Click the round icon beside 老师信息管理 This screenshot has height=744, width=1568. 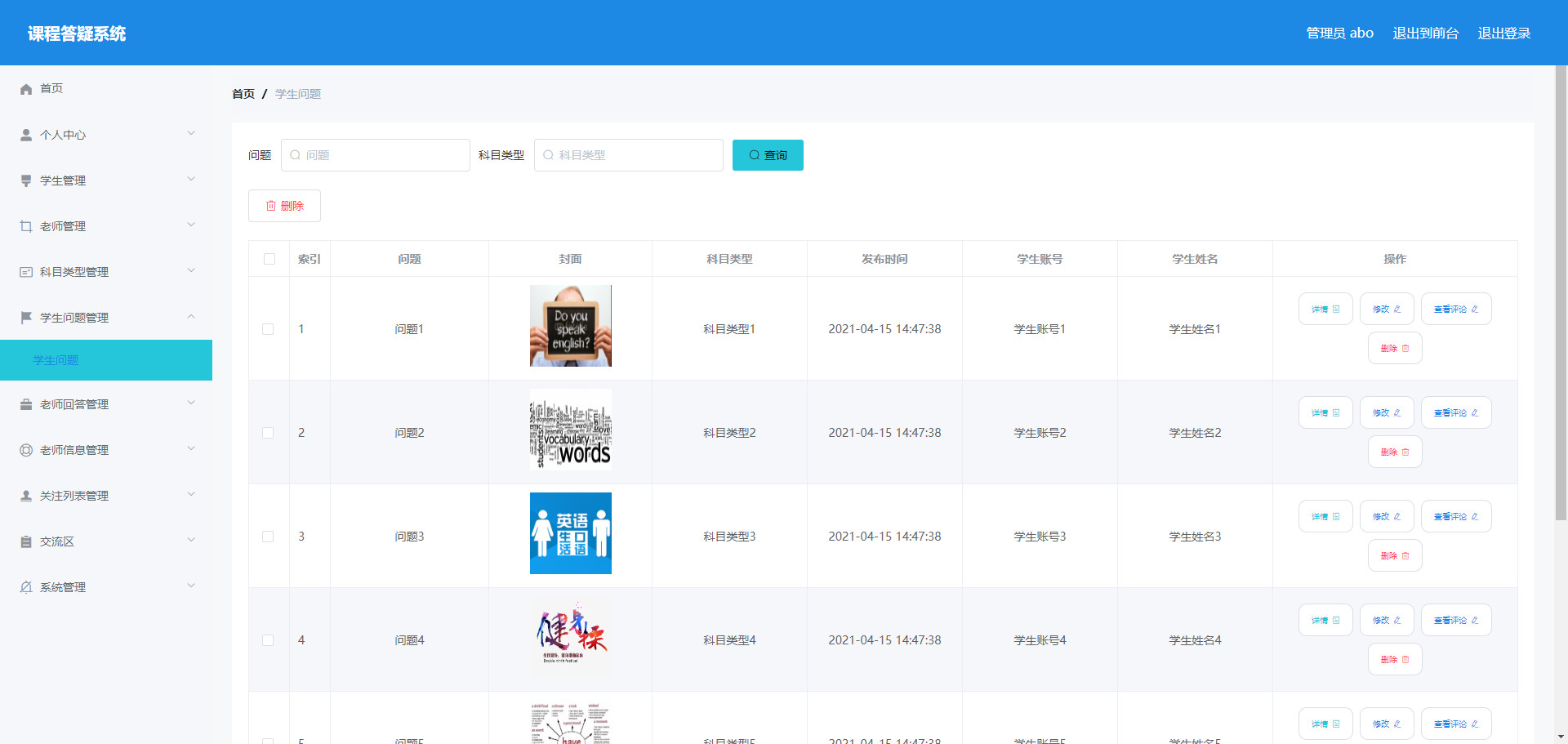coord(26,450)
